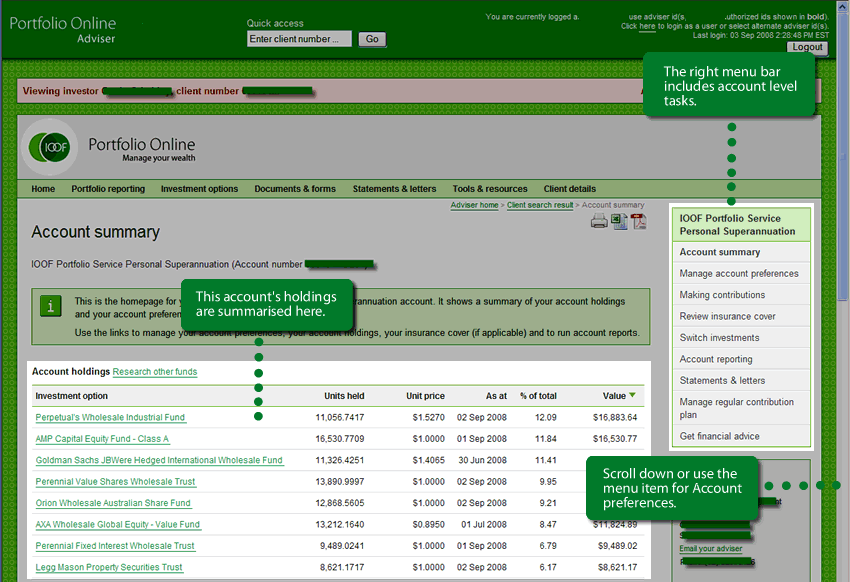Select Review insurance cover
This screenshot has height=582, width=850.
(x=741, y=316)
